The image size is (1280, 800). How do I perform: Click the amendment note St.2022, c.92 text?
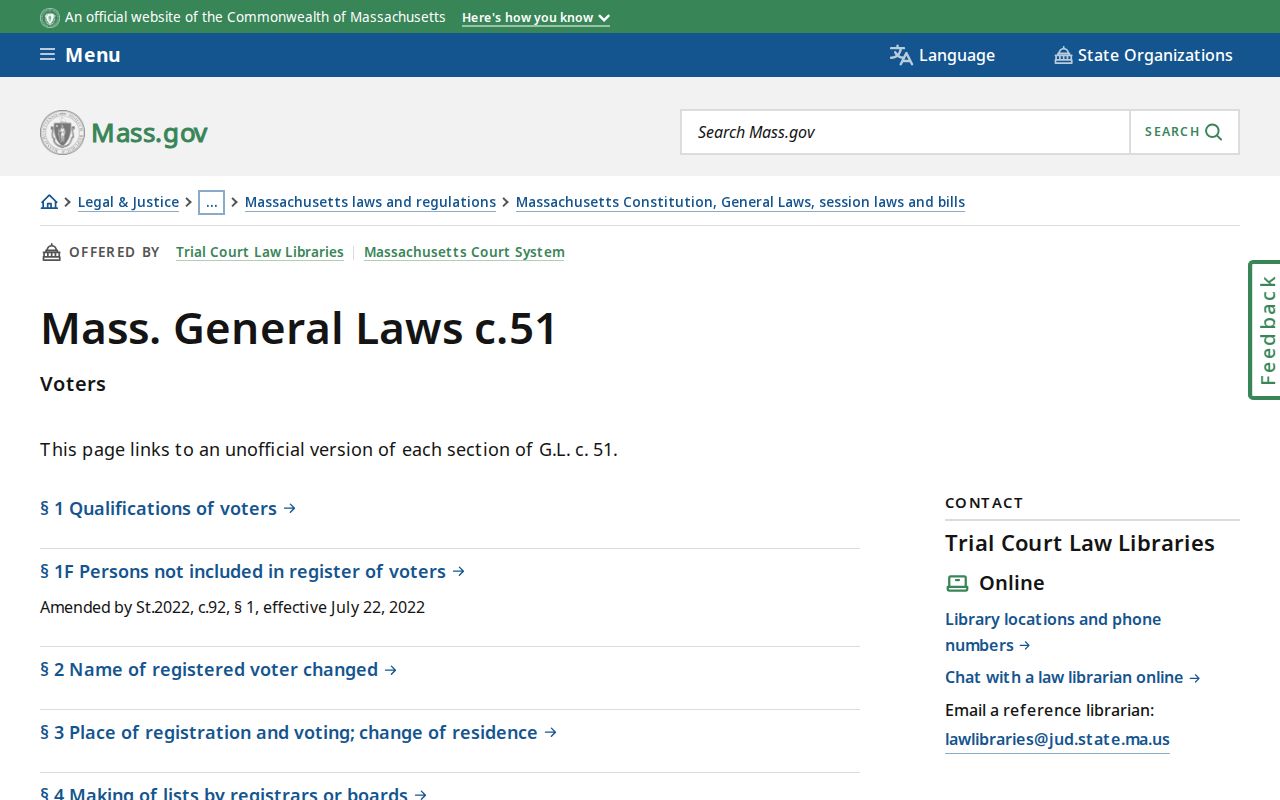coord(232,607)
